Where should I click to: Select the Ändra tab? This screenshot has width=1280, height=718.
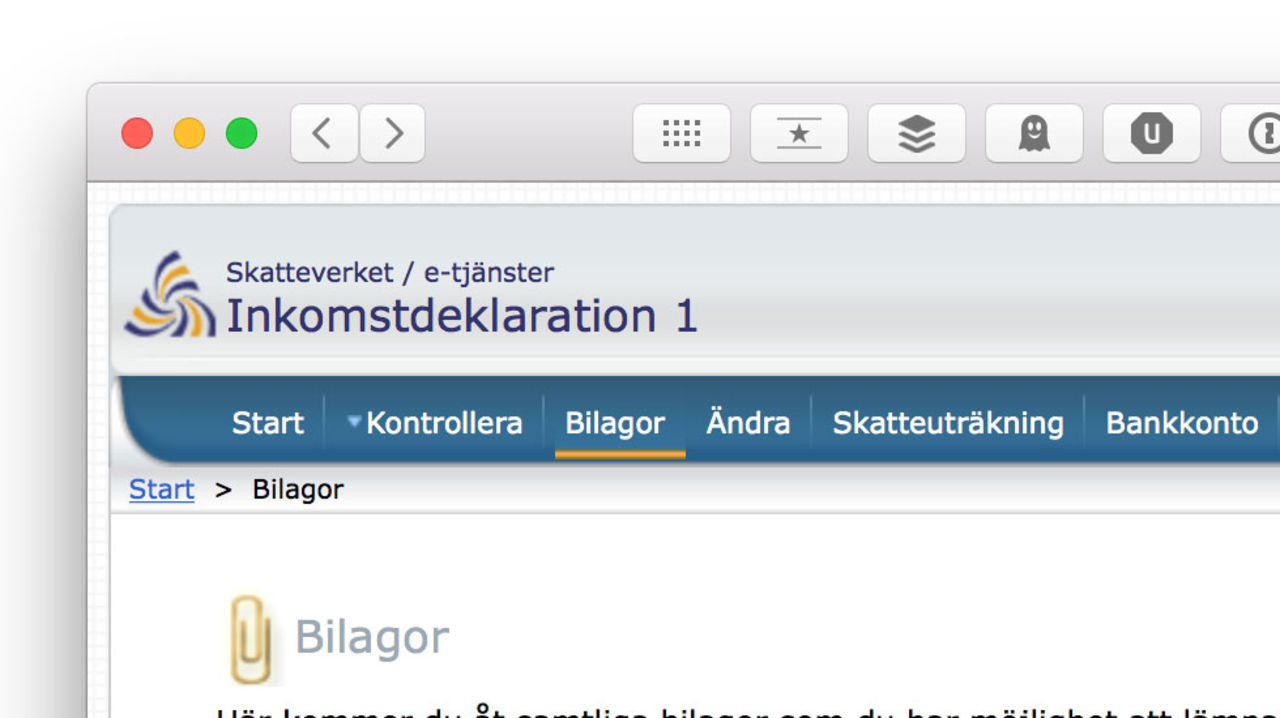tap(747, 423)
